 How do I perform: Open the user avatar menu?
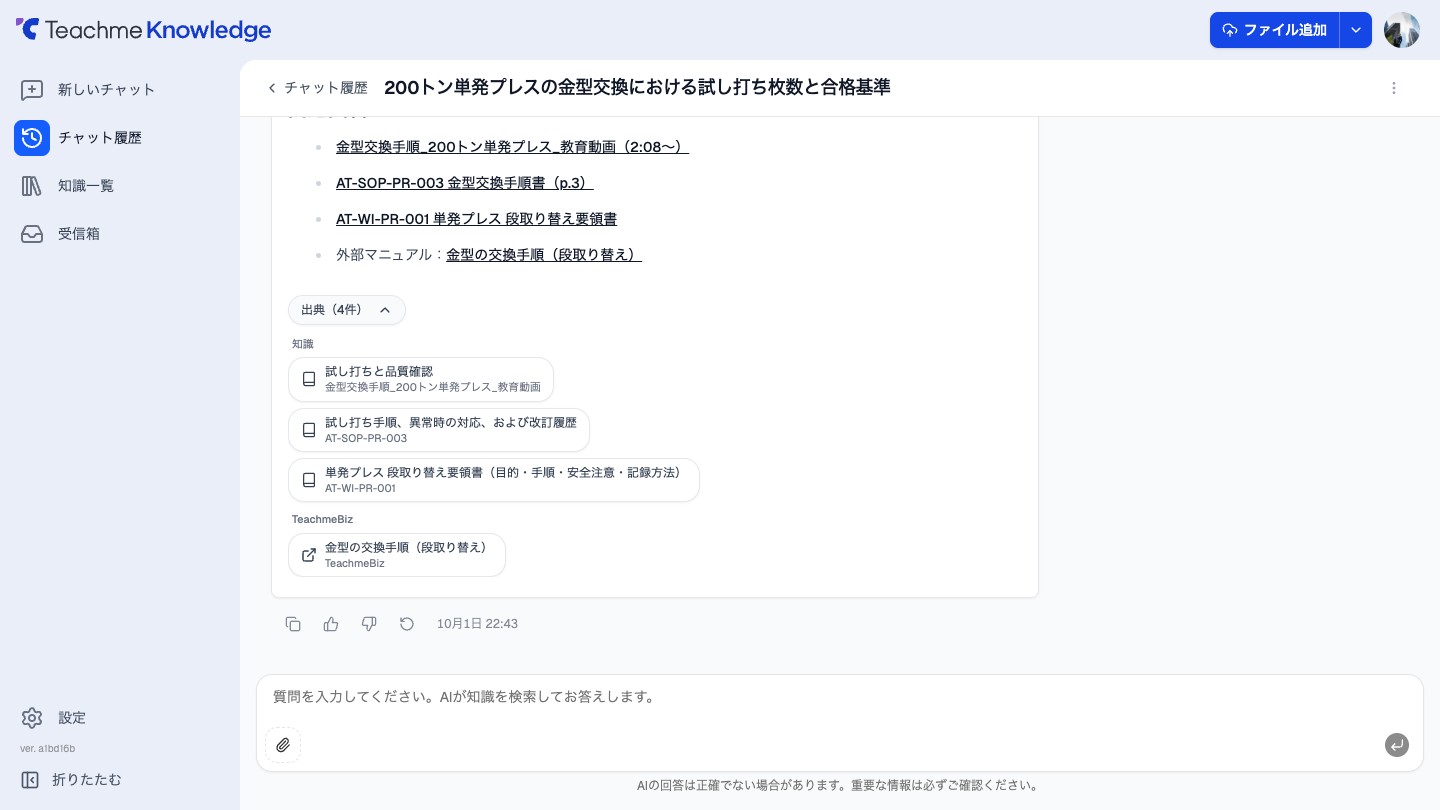tap(1402, 30)
